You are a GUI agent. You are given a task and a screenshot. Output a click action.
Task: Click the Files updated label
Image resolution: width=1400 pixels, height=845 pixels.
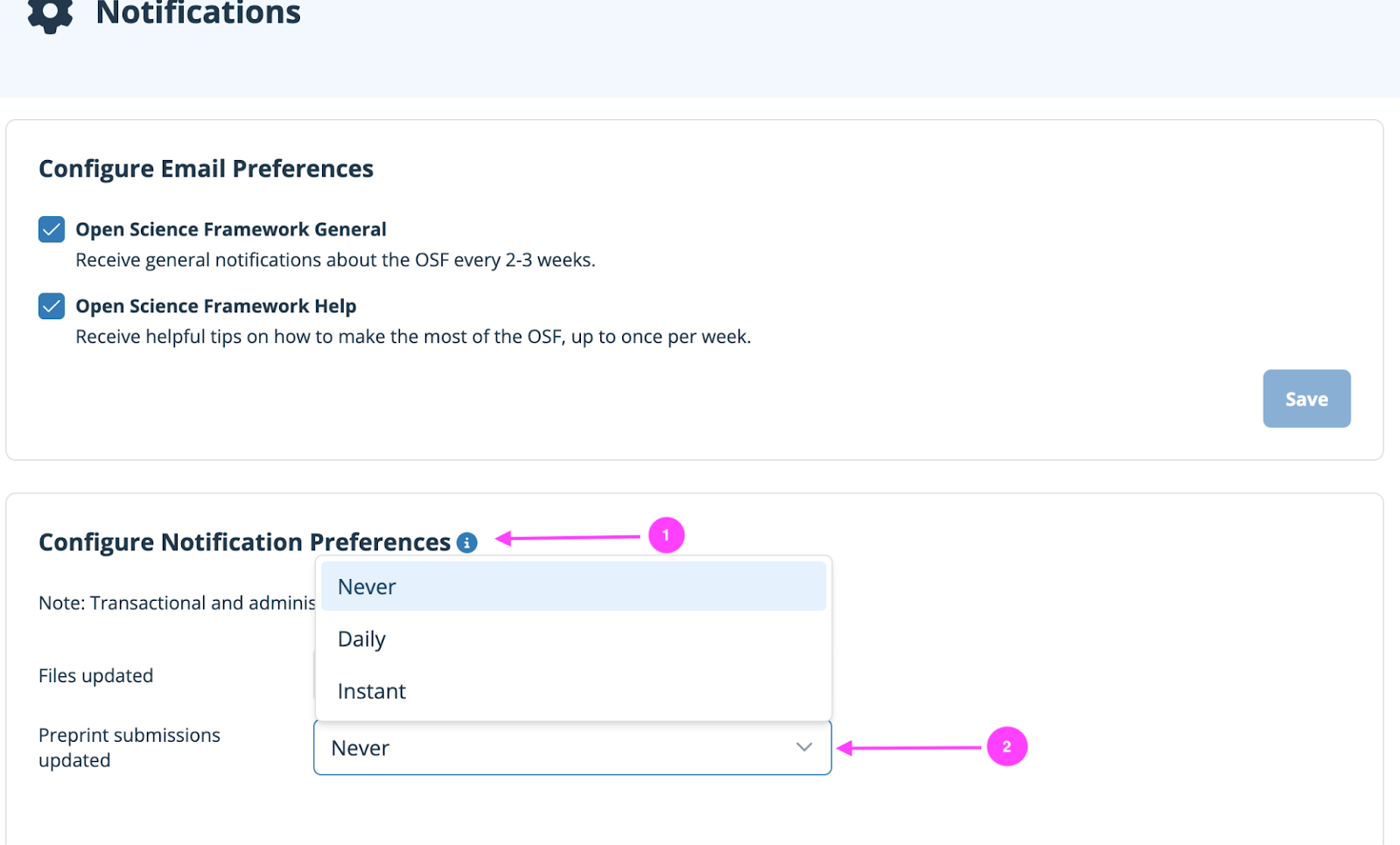click(x=96, y=675)
